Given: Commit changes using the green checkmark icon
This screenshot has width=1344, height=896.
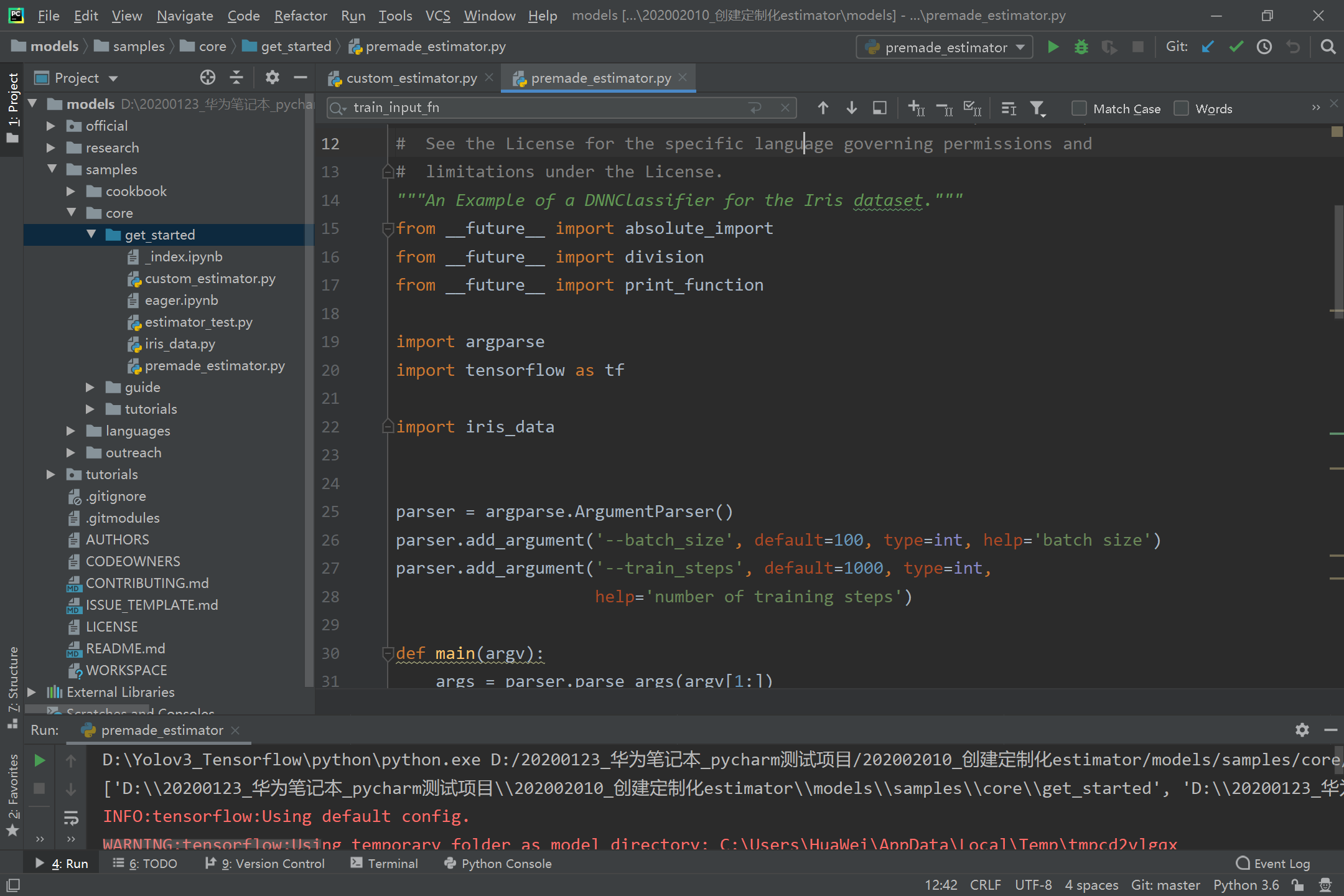Looking at the screenshot, I should click(x=1236, y=47).
